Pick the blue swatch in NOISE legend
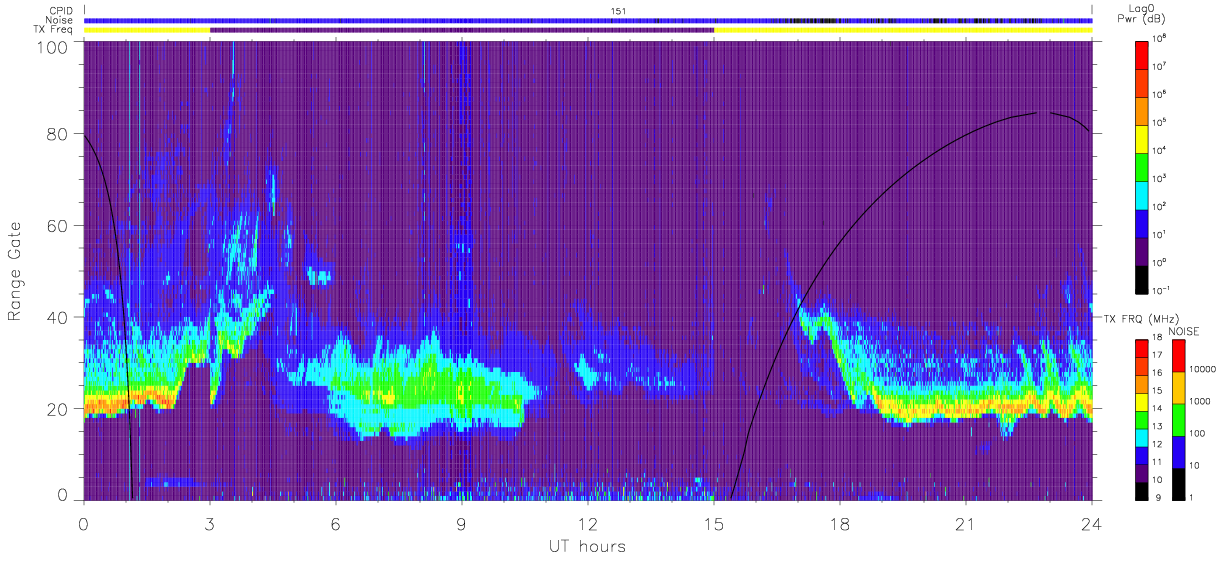1228x567 pixels. [1179, 452]
